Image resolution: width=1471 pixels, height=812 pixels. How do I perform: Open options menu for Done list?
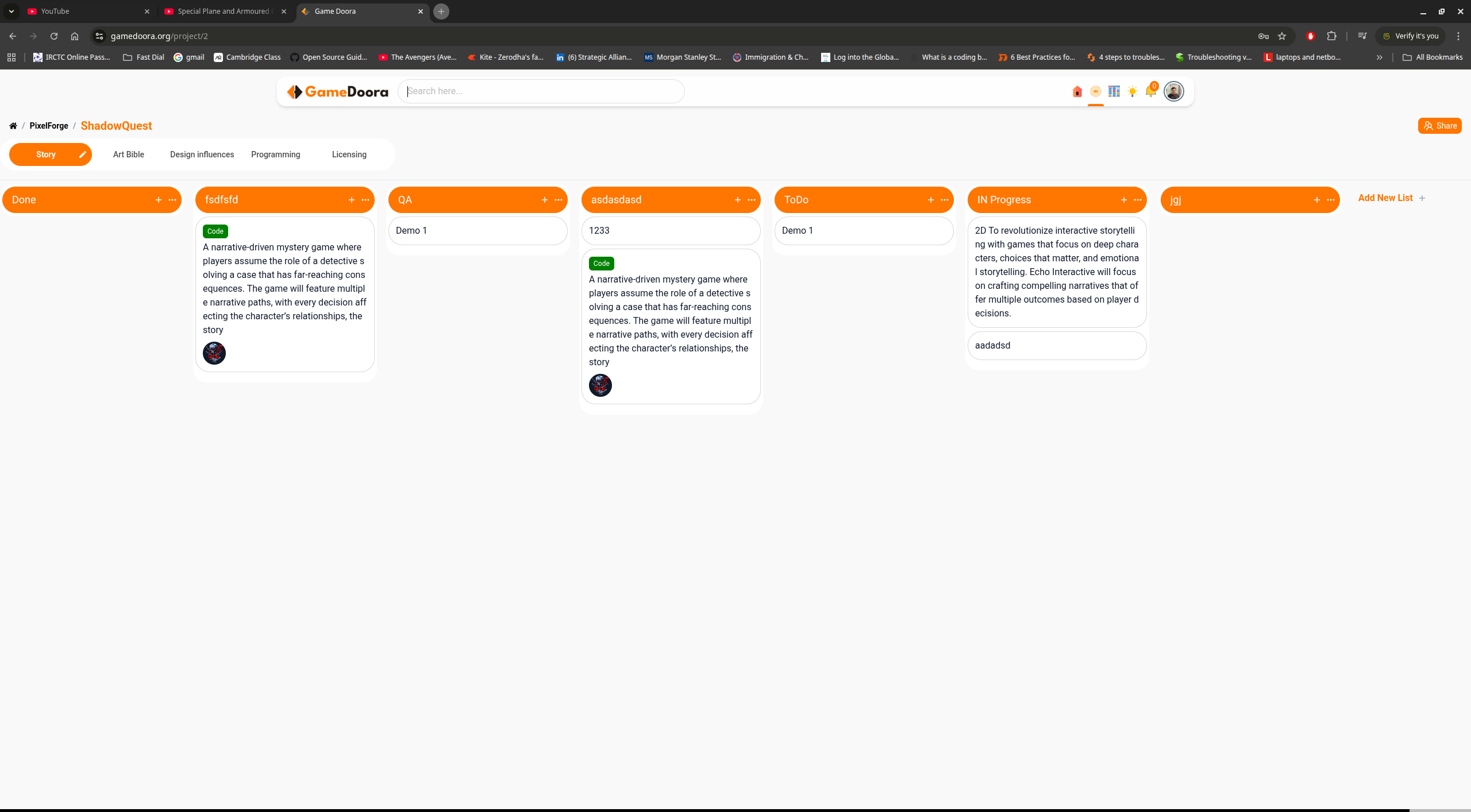pos(172,200)
